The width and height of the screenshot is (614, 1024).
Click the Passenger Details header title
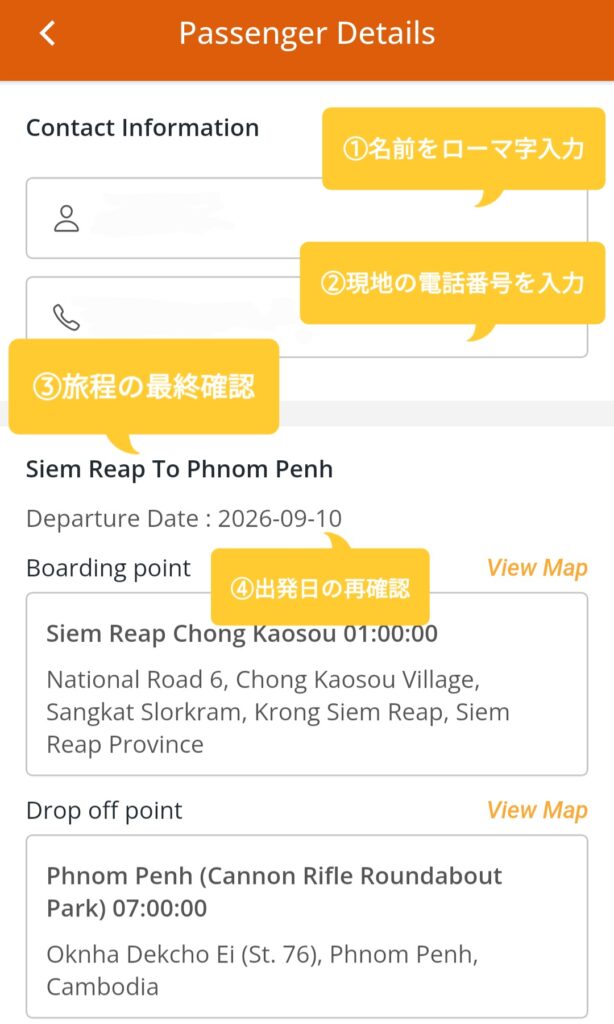[x=306, y=33]
